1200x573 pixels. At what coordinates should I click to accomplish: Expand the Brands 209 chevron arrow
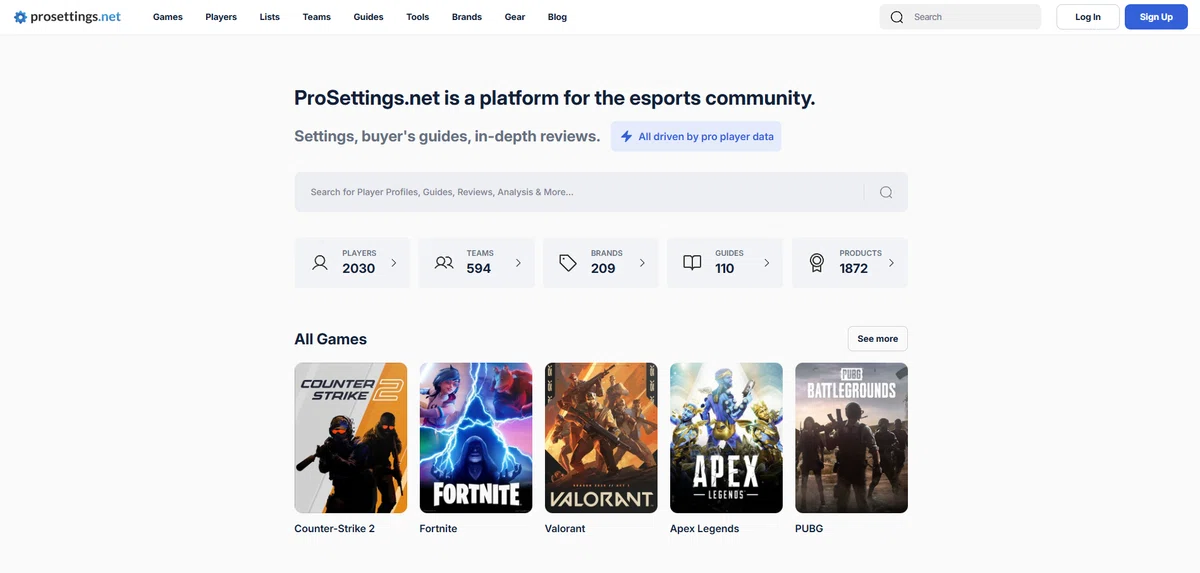pos(642,263)
